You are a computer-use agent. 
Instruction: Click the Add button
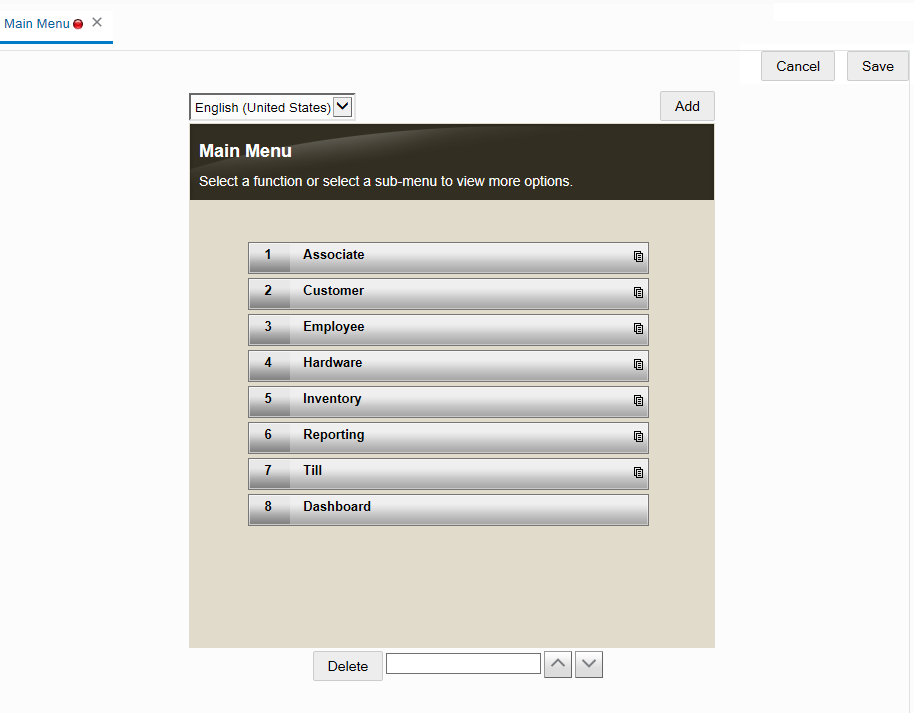(x=687, y=106)
